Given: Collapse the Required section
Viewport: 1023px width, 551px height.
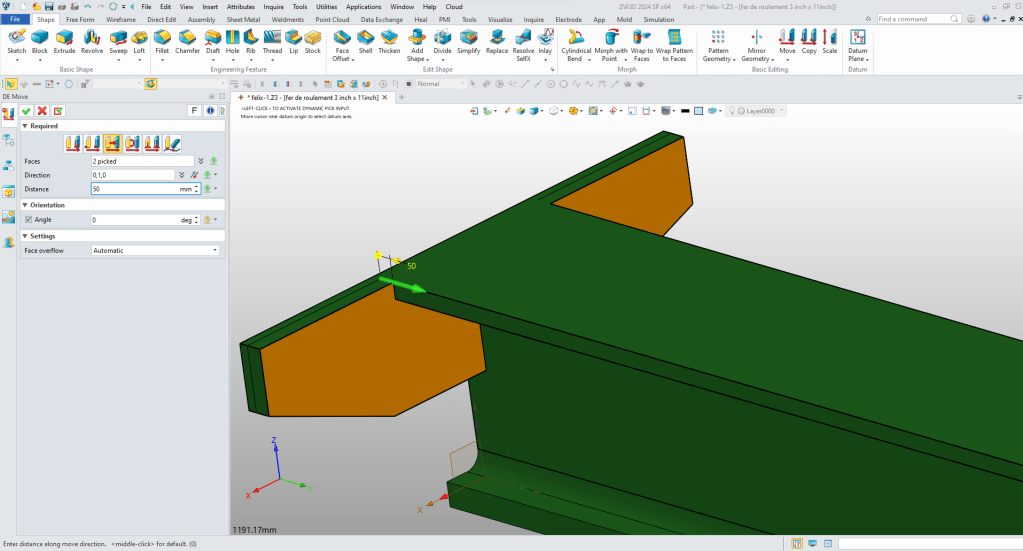Looking at the screenshot, I should [x=25, y=126].
